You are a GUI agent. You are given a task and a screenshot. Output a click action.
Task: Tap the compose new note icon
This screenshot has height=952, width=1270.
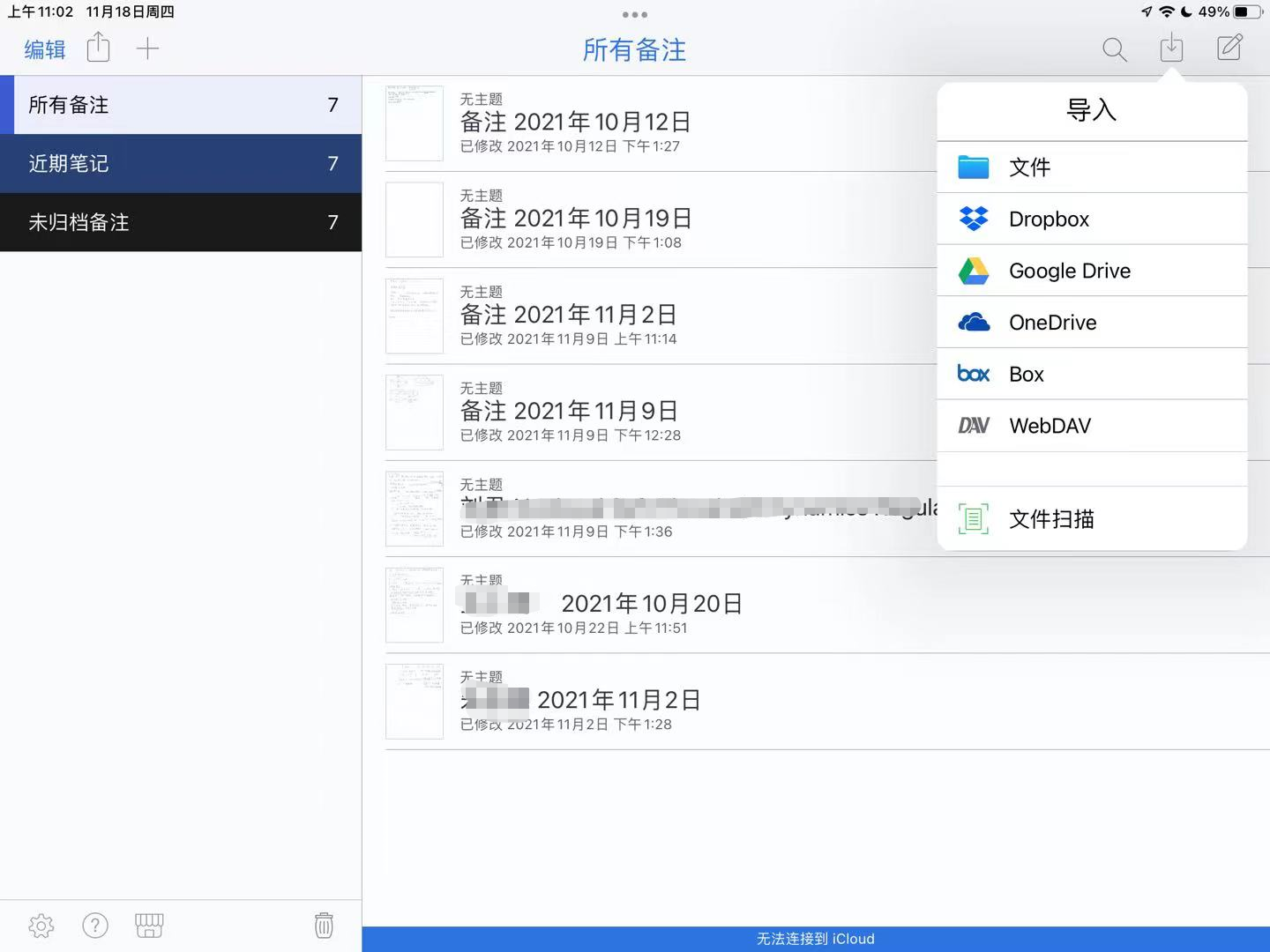pos(1230,48)
